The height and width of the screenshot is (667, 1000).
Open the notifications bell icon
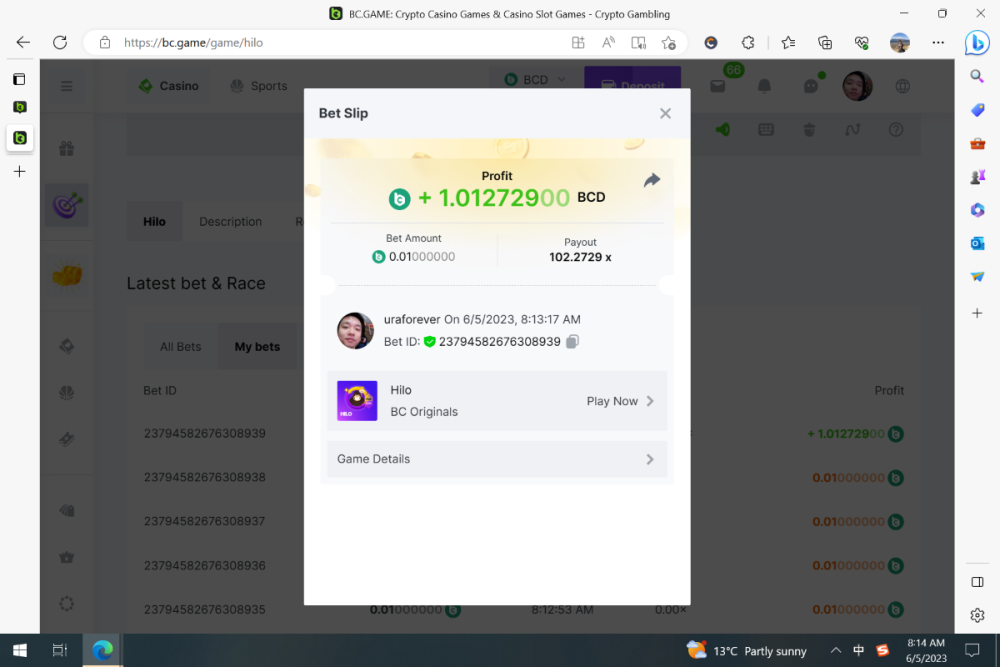(x=762, y=86)
